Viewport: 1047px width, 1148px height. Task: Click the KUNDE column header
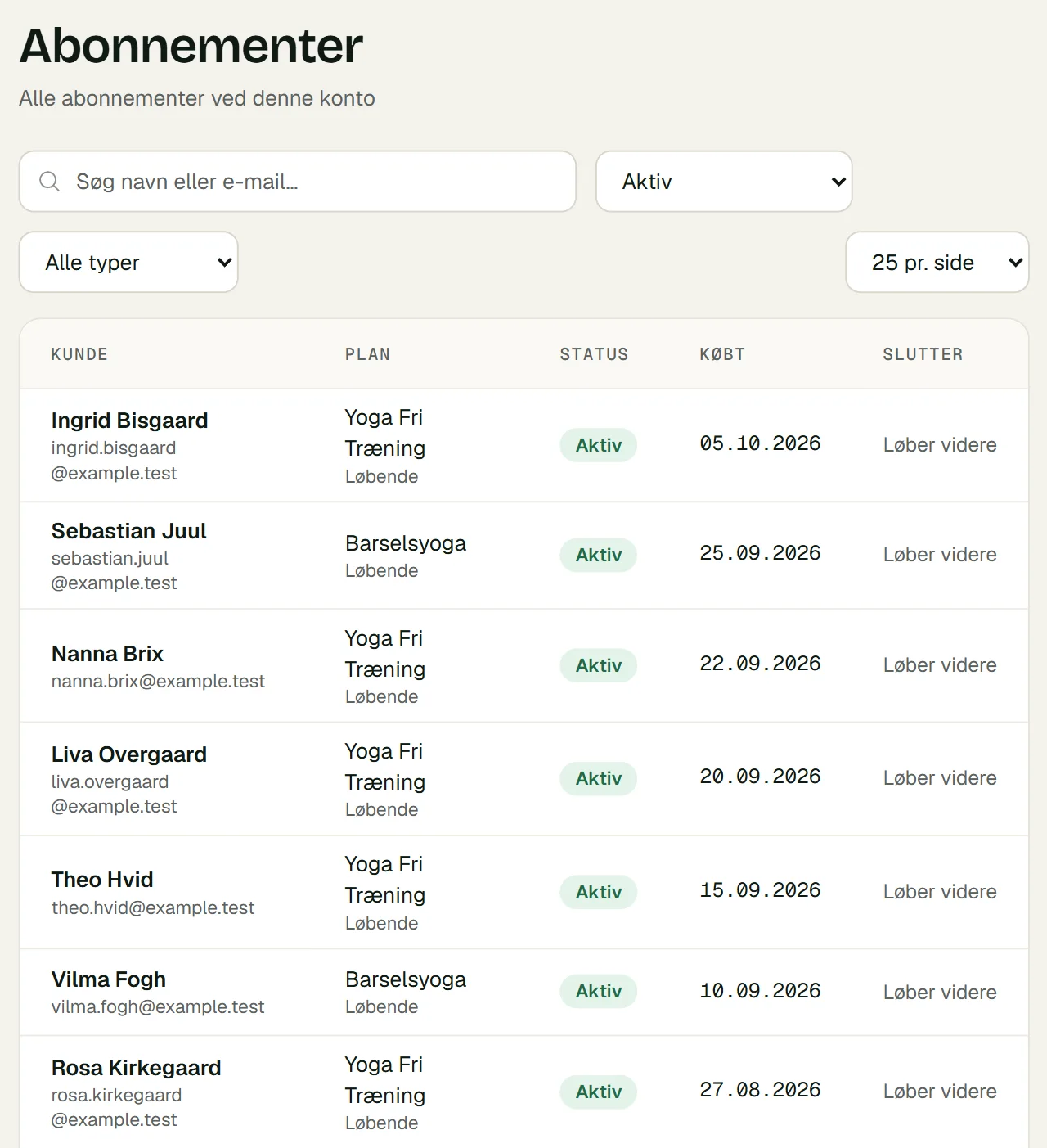pyautogui.click(x=79, y=354)
